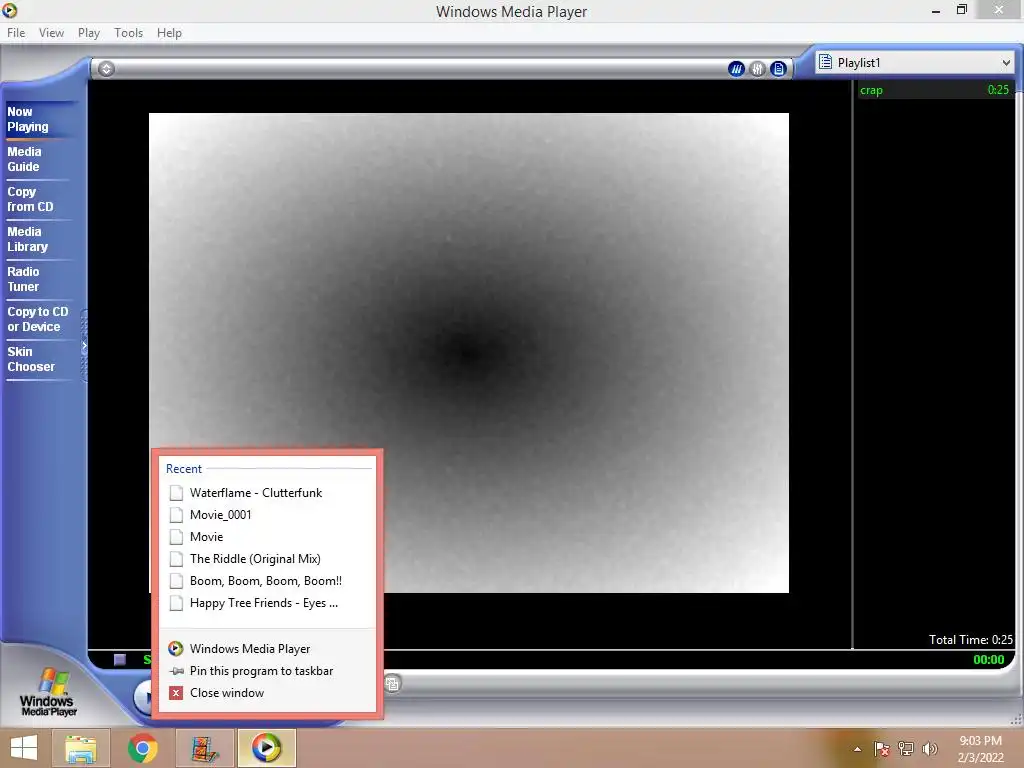
Task: Click the Windows Media Player taskbar icon
Action: point(266,748)
